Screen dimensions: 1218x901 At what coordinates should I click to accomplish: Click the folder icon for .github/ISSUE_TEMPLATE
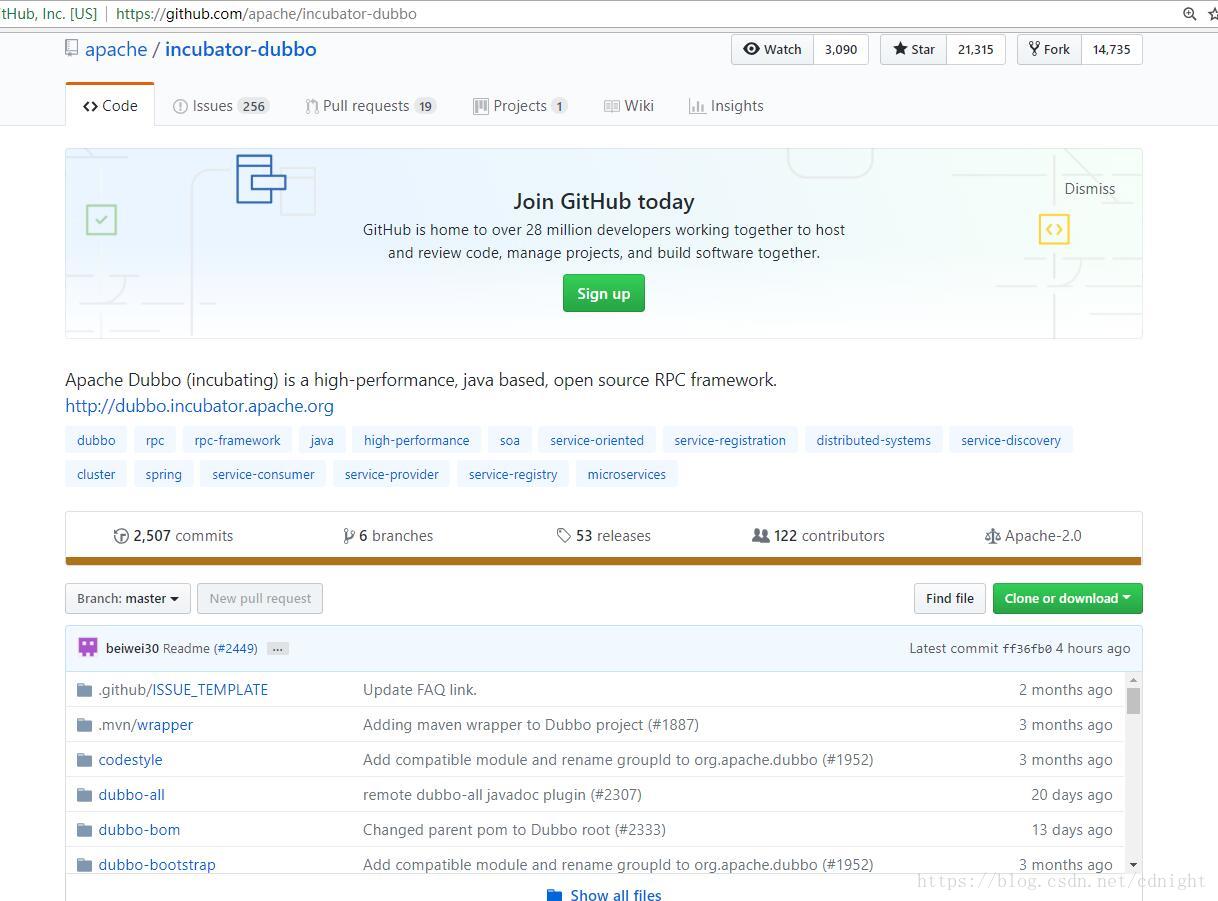[84, 690]
